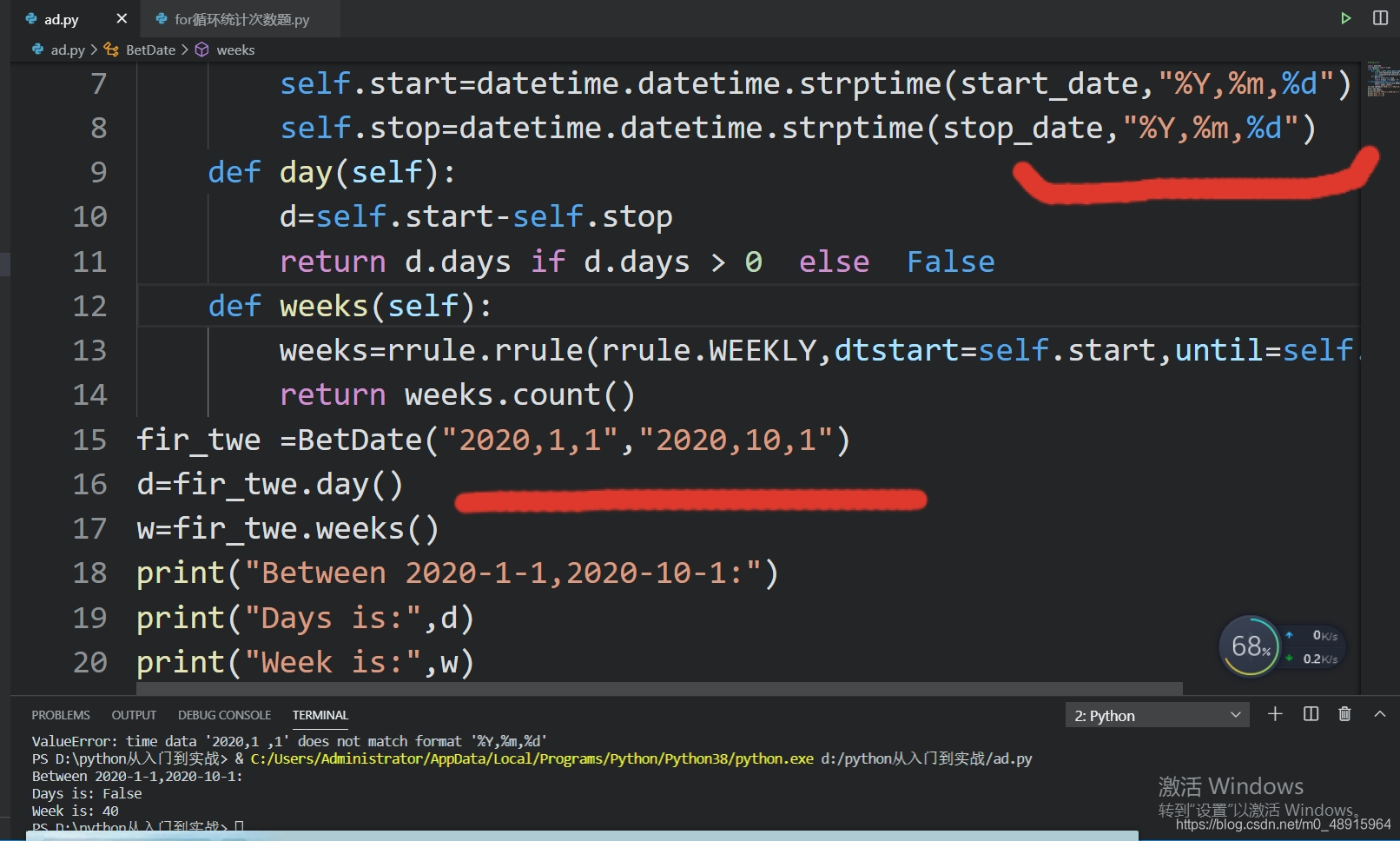1400x841 pixels.
Task: Close the ad.py tab
Action: tap(122, 18)
